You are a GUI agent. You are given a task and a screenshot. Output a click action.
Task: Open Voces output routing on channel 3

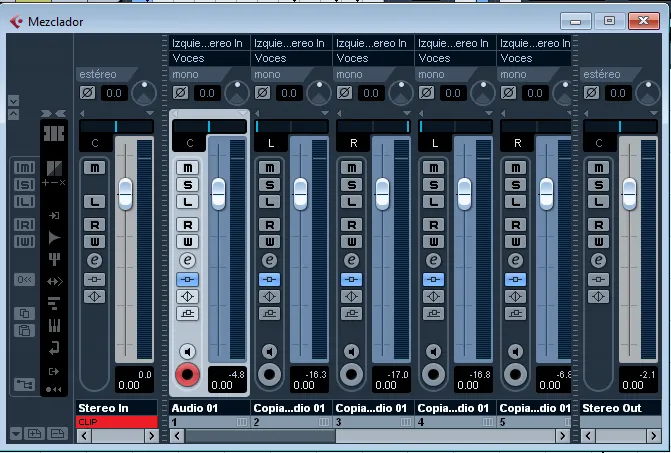pos(373,58)
